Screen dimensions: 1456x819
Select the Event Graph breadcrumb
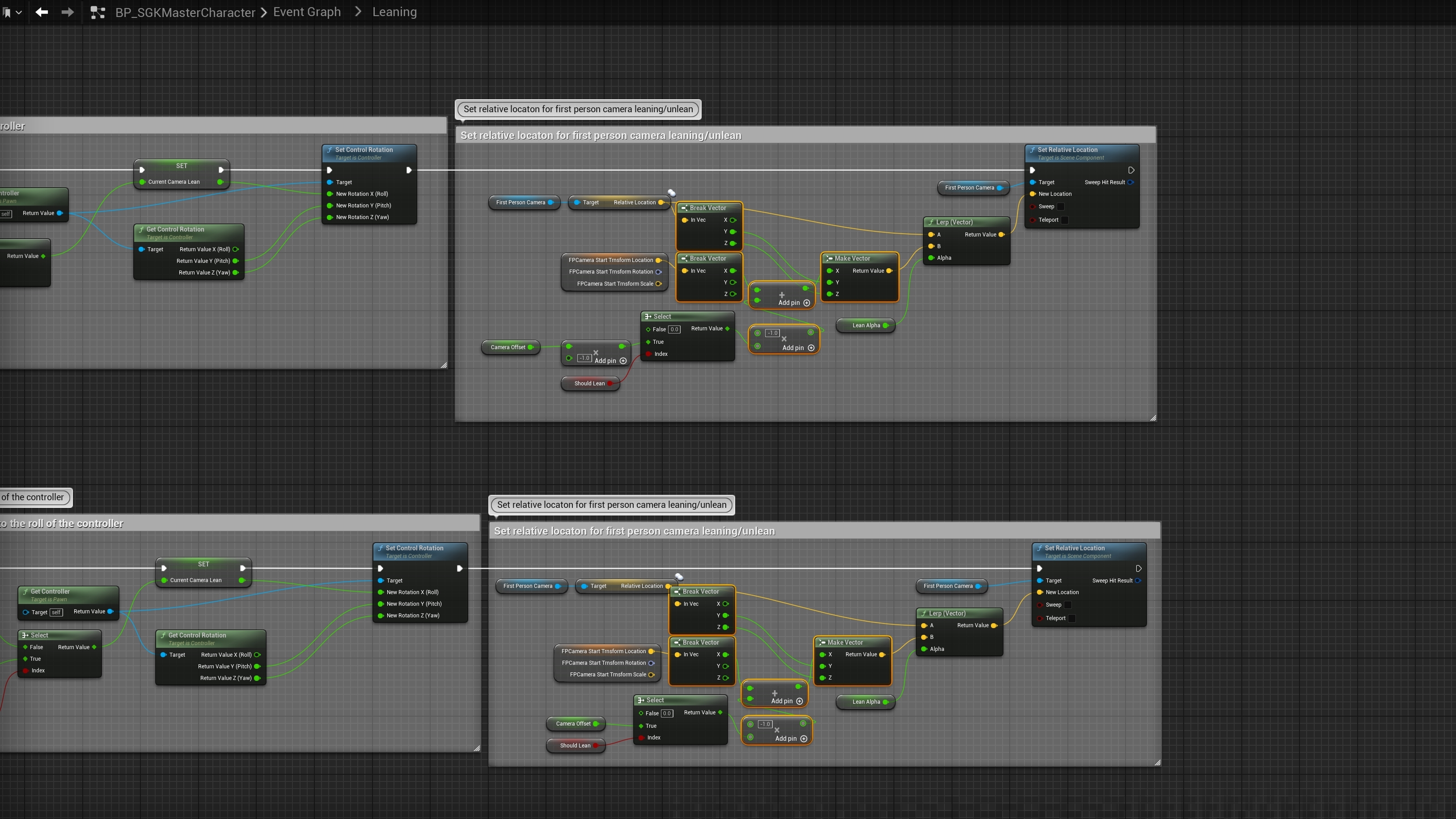tap(307, 12)
